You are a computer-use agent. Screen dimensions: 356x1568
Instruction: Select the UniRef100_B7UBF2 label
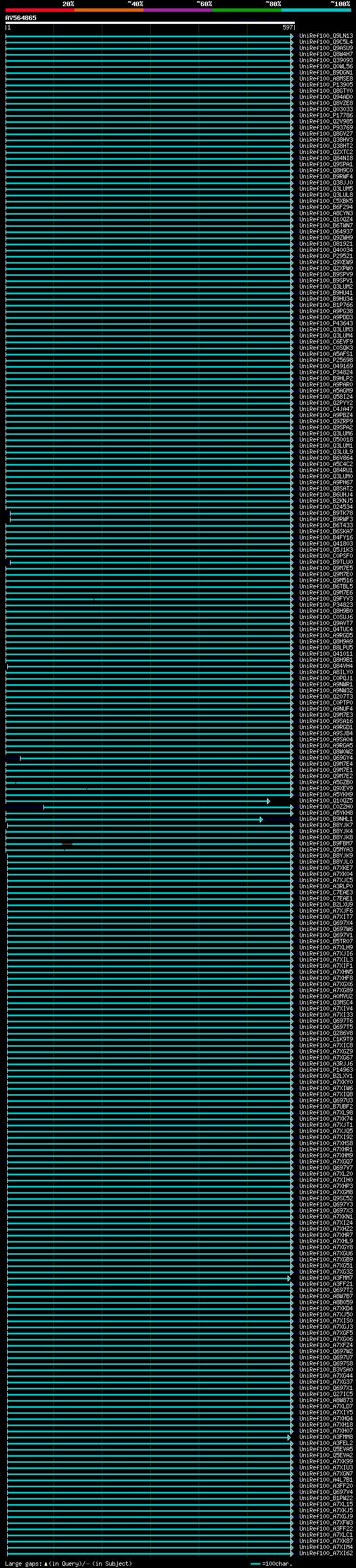325,1106
